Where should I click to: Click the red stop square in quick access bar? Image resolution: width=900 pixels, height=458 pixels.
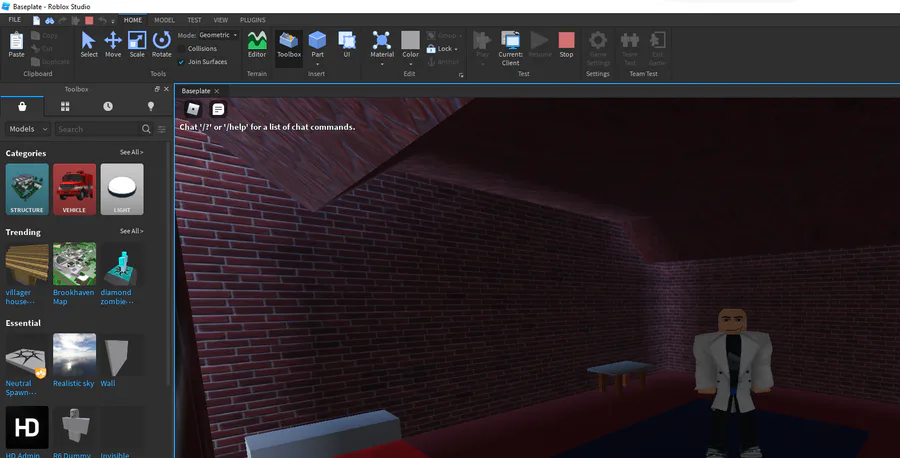pyautogui.click(x=89, y=20)
